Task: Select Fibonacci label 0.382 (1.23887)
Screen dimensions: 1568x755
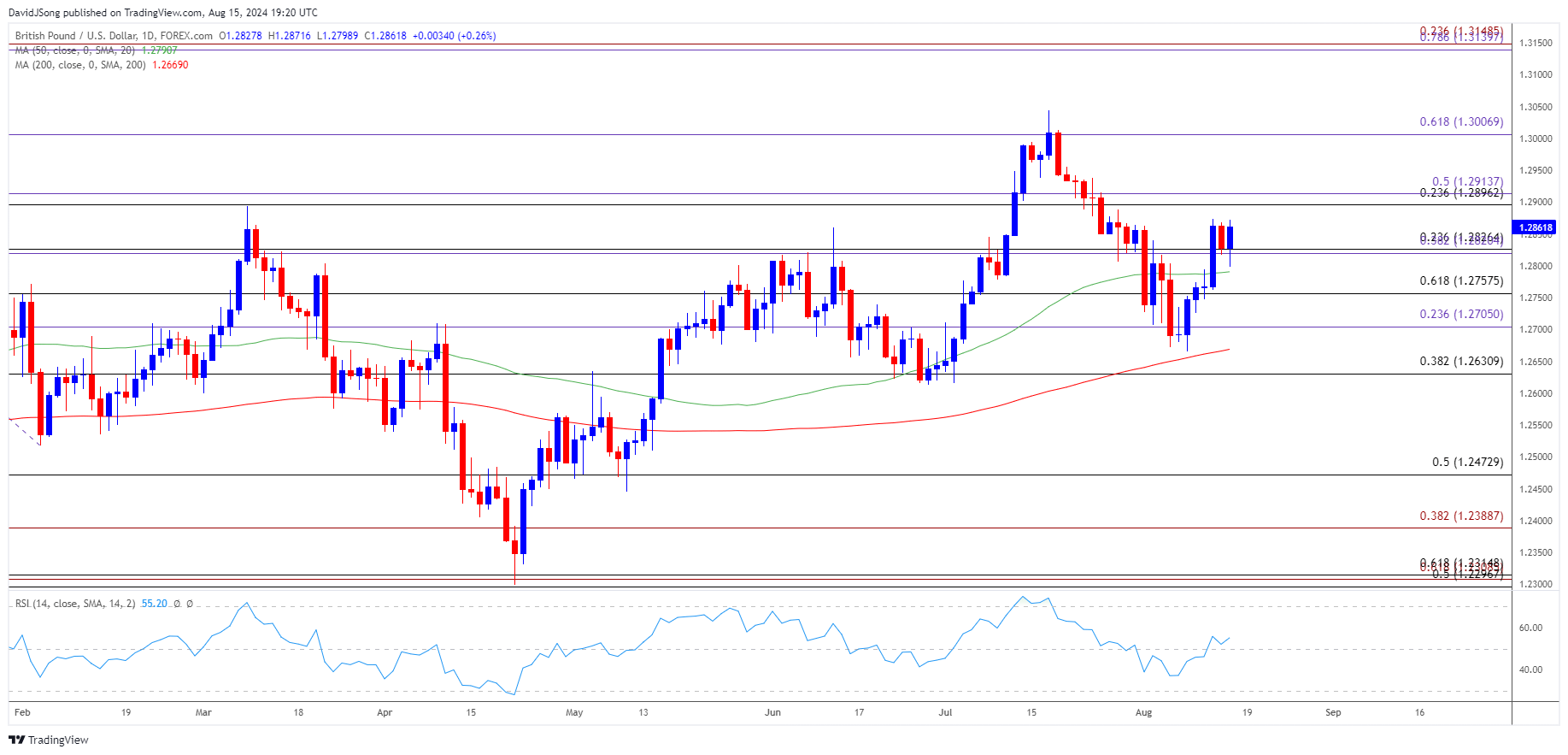Action: tap(1461, 516)
